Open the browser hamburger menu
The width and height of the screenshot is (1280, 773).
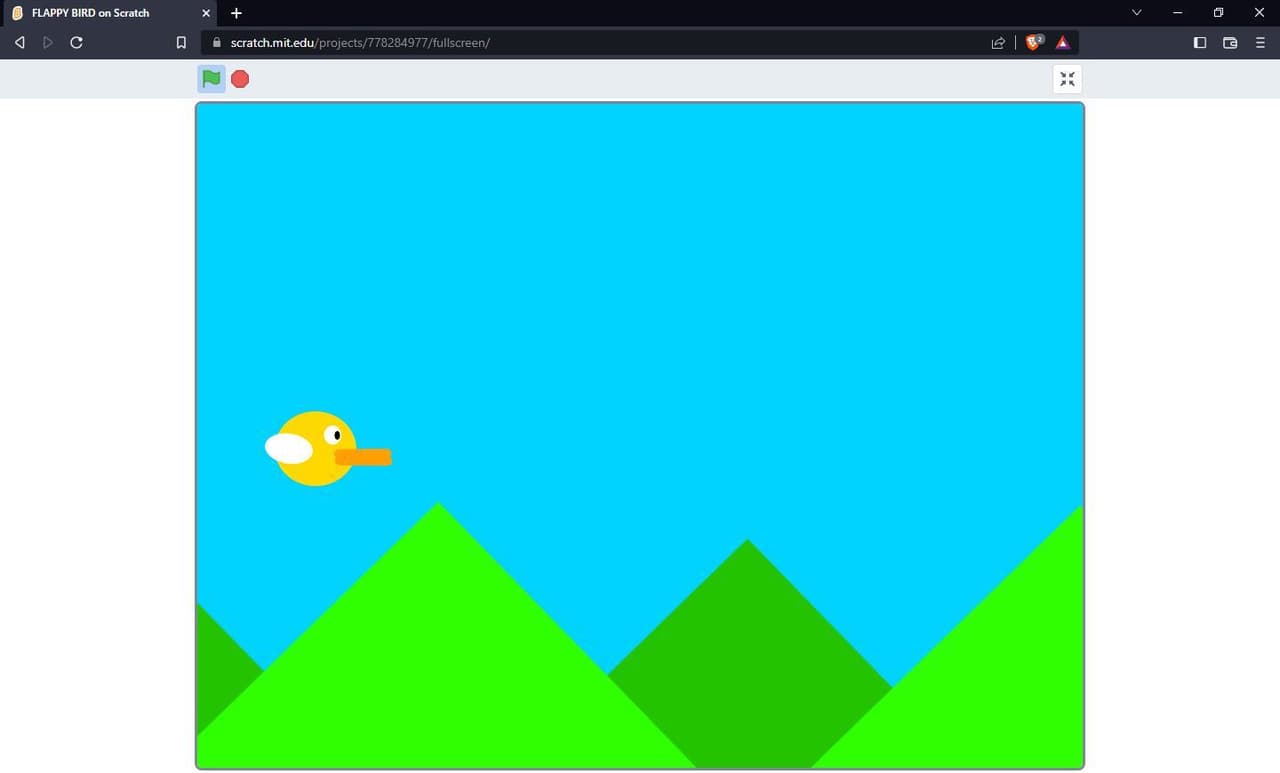[x=1260, y=43]
